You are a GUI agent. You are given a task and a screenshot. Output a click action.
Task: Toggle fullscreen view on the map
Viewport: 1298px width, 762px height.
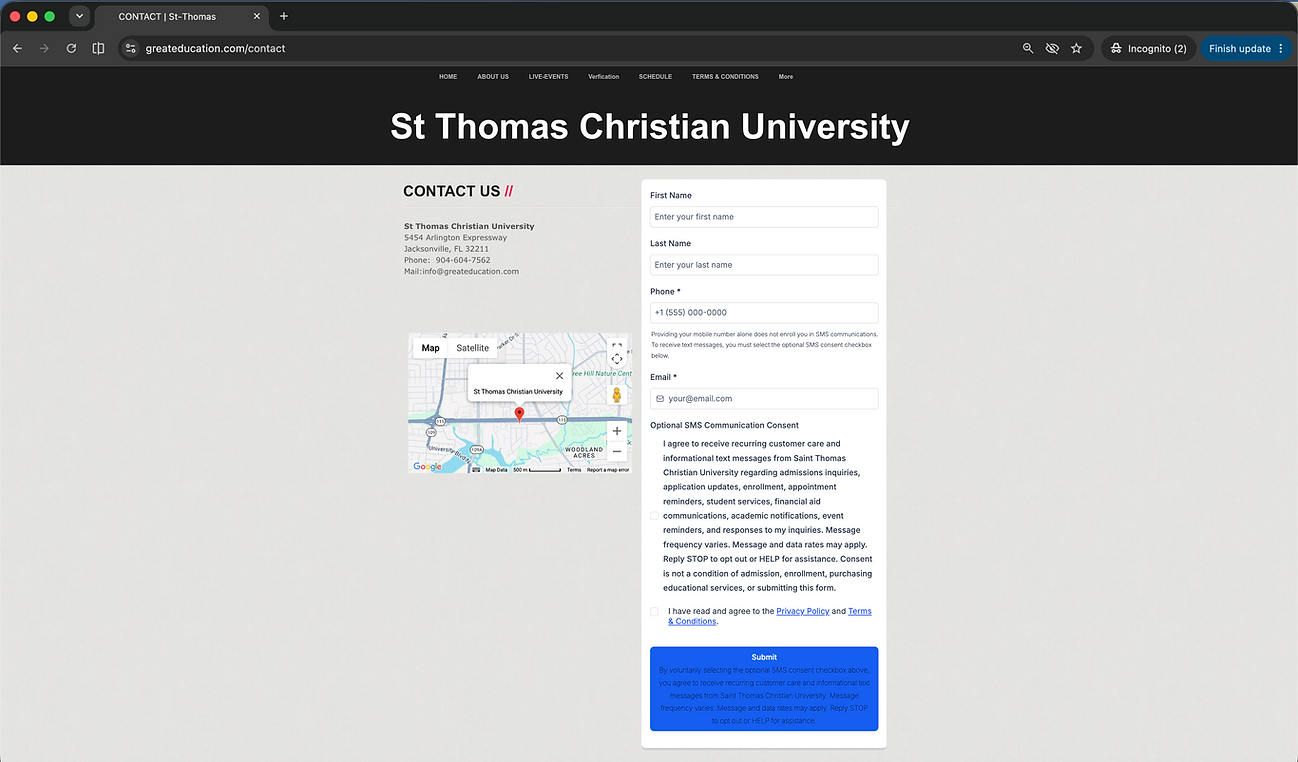point(617,347)
